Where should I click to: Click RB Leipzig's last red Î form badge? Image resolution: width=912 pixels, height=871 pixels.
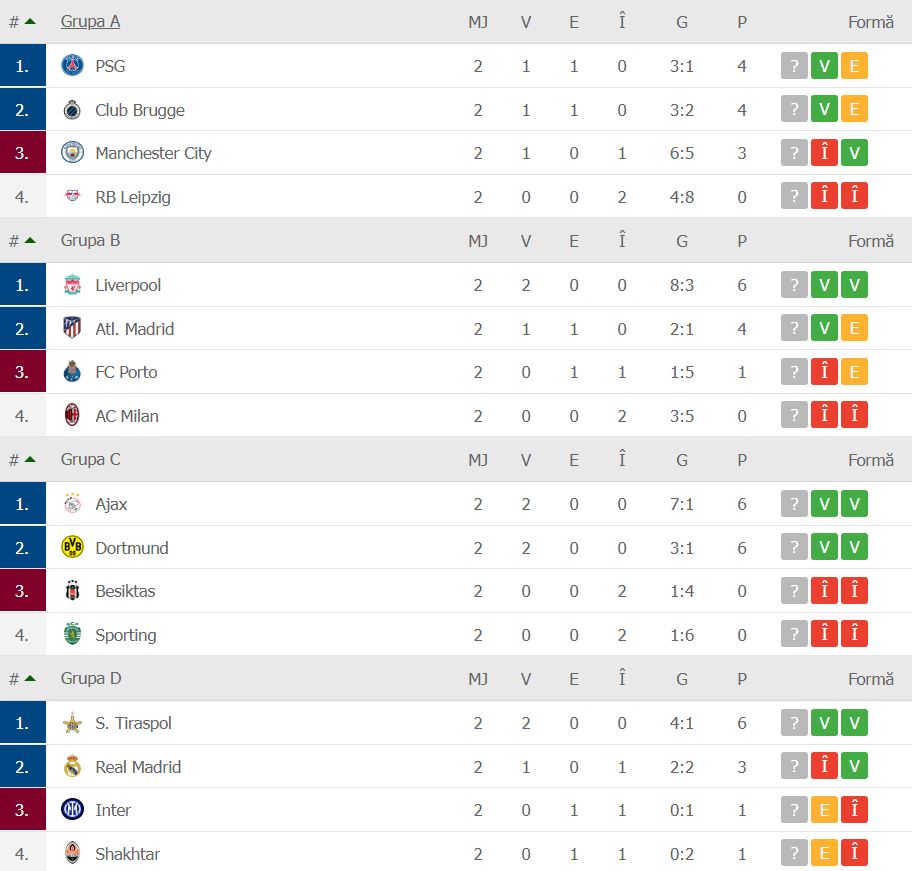[x=854, y=197]
